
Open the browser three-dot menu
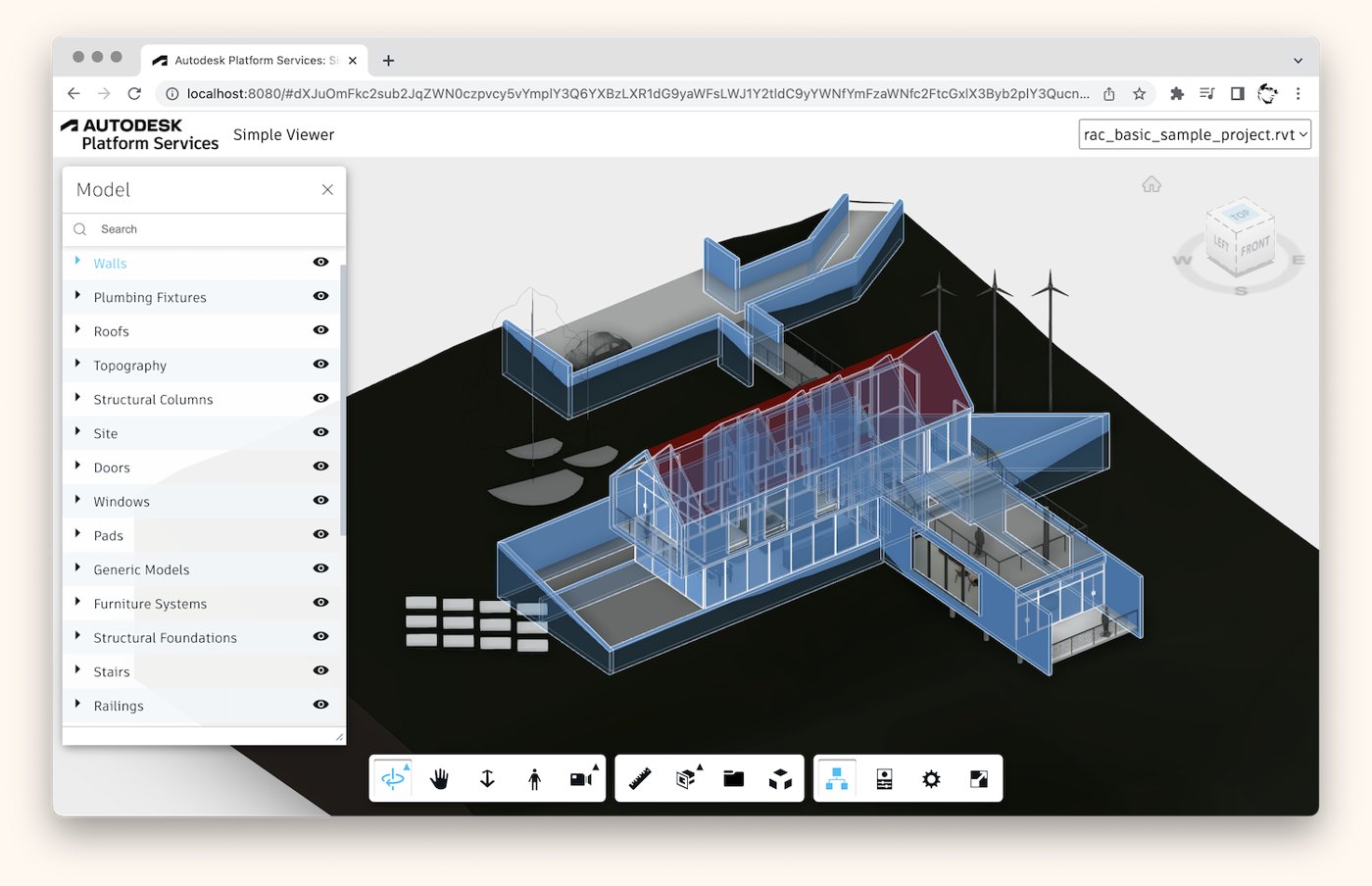[x=1298, y=93]
